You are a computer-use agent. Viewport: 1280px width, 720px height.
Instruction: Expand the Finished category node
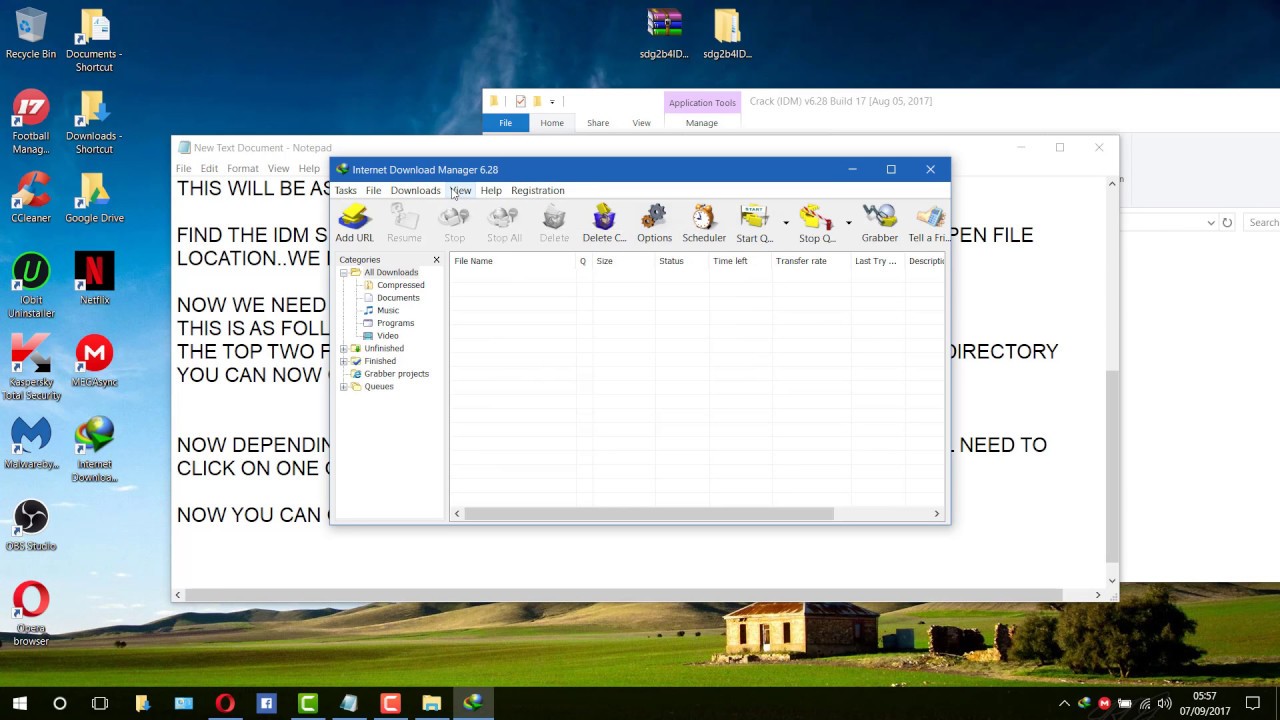click(x=344, y=361)
